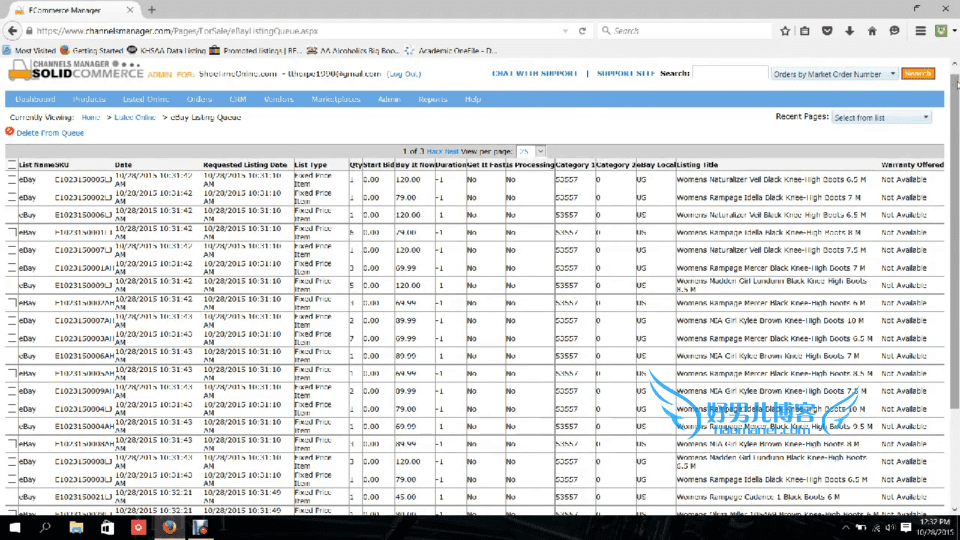The height and width of the screenshot is (540, 960).
Task: Open a new tab with the plus icon
Action: coord(152,10)
